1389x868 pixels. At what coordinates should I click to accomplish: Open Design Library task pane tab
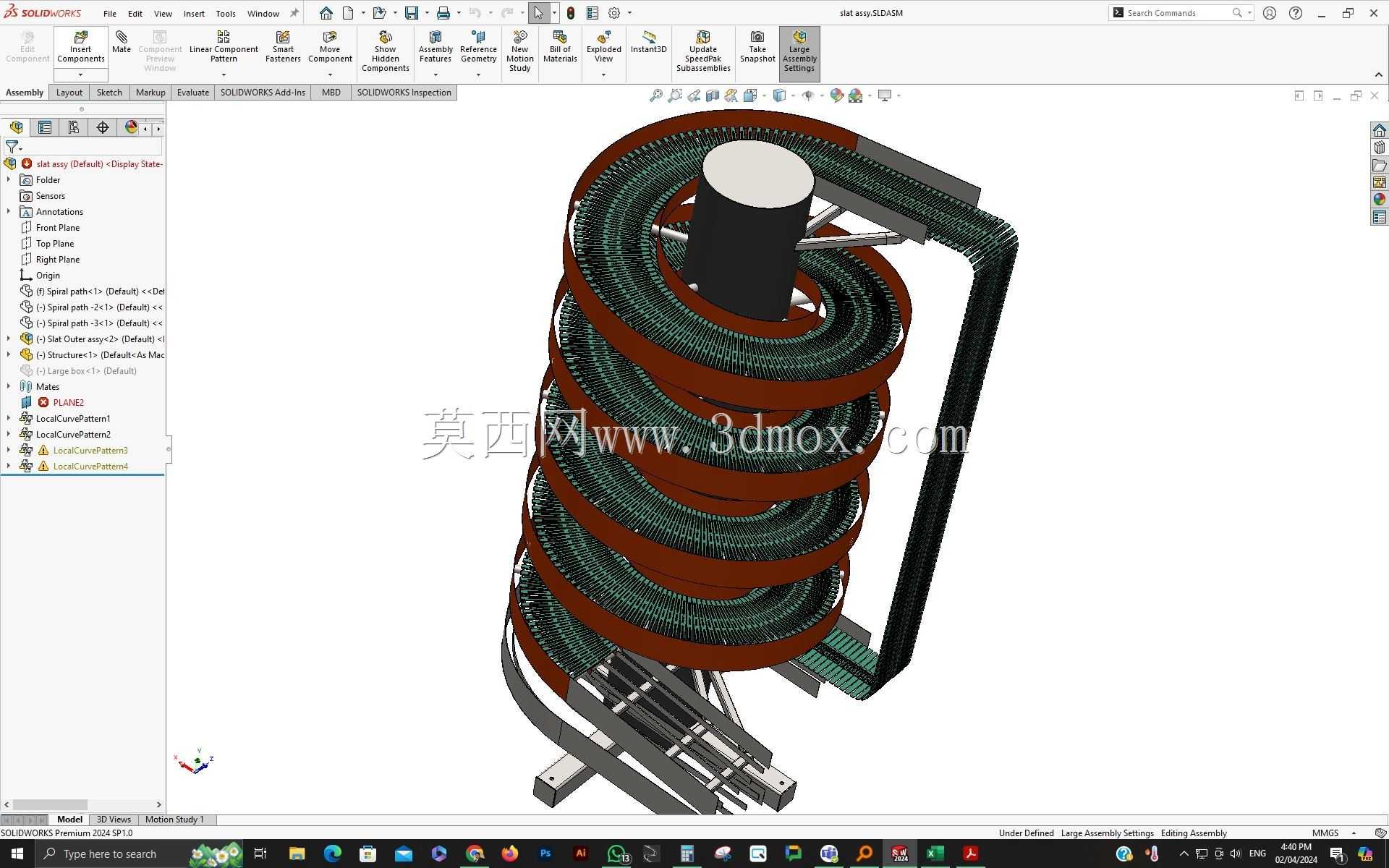click(1379, 148)
